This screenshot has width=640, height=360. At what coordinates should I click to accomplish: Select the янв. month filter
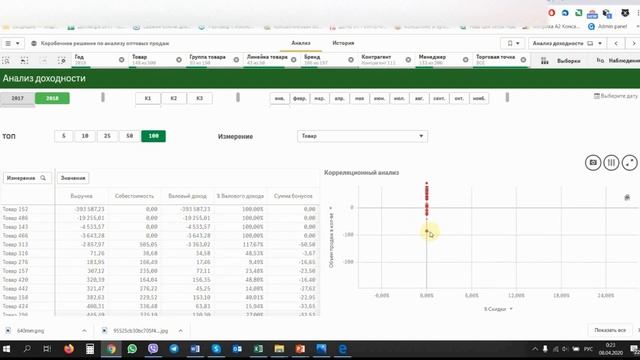click(280, 98)
